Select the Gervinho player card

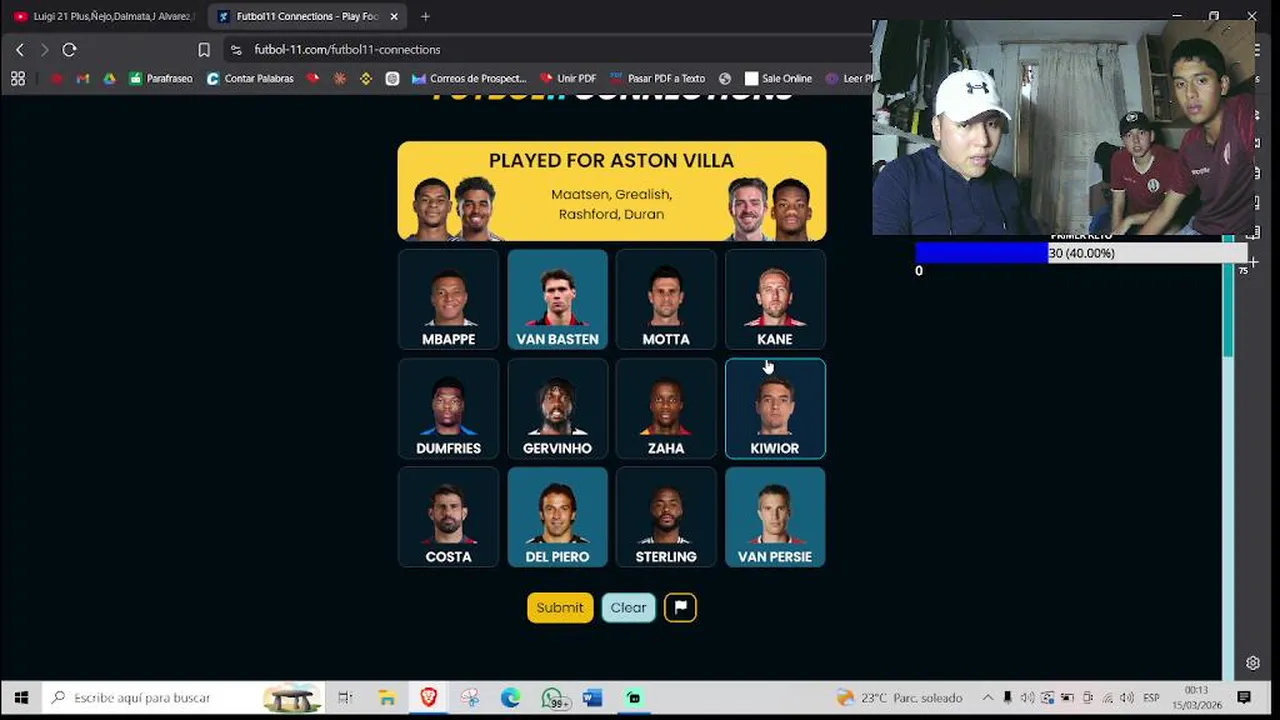(557, 408)
